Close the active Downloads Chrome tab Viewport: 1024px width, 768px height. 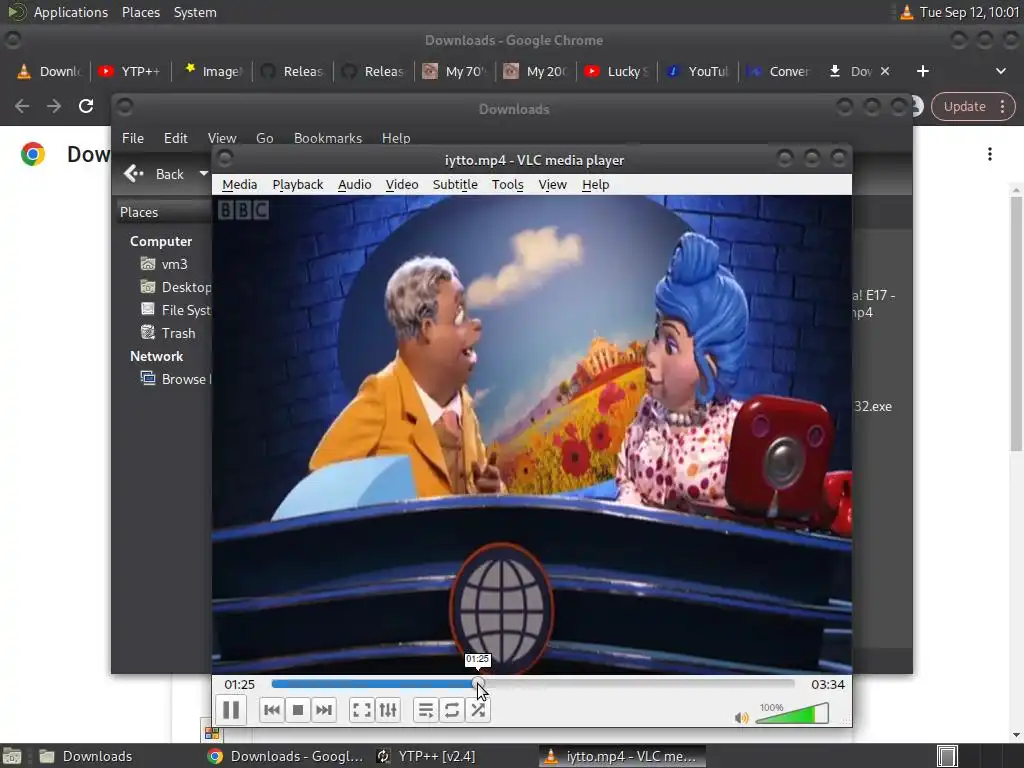point(885,71)
